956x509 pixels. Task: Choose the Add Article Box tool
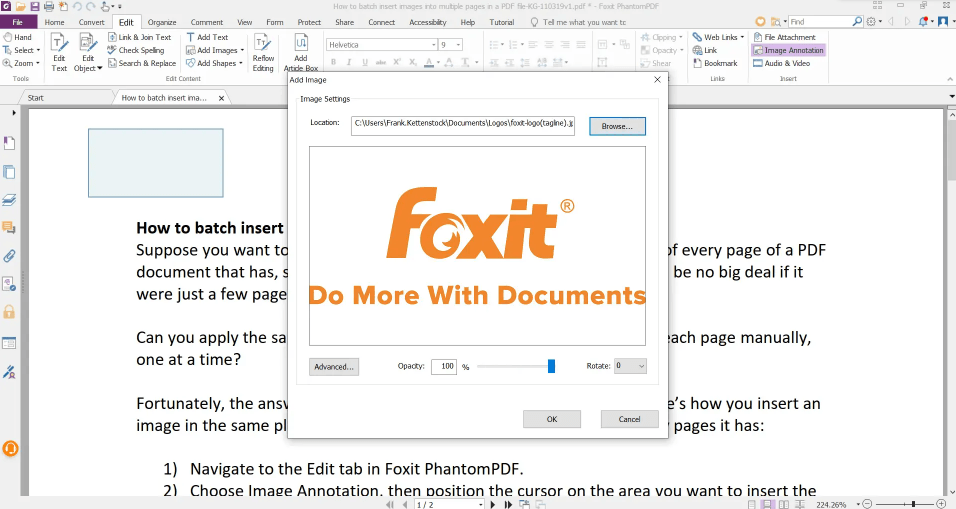click(x=300, y=52)
